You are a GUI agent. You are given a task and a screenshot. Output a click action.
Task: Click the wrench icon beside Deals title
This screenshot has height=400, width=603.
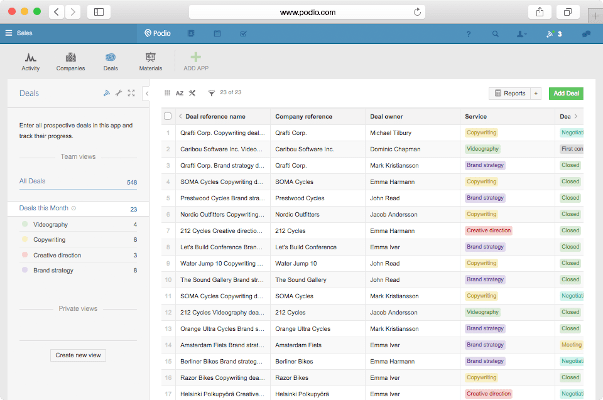point(119,93)
